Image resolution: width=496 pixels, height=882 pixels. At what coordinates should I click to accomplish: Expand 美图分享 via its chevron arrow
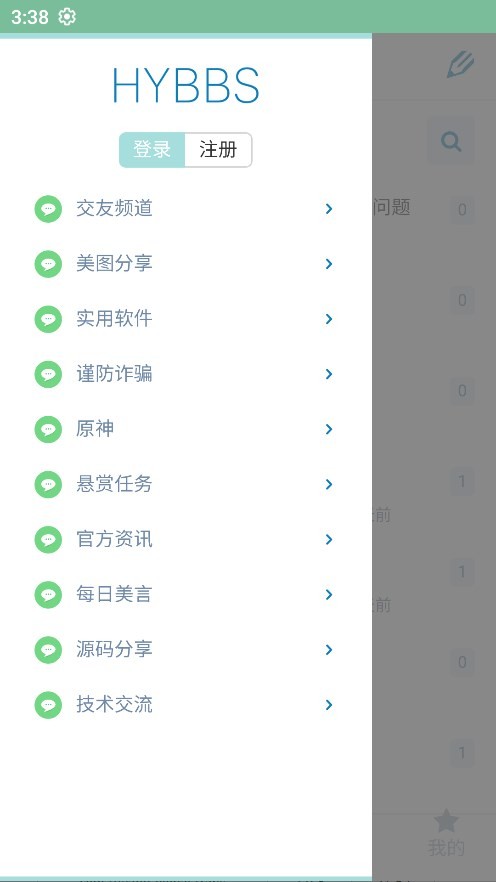[x=329, y=264]
